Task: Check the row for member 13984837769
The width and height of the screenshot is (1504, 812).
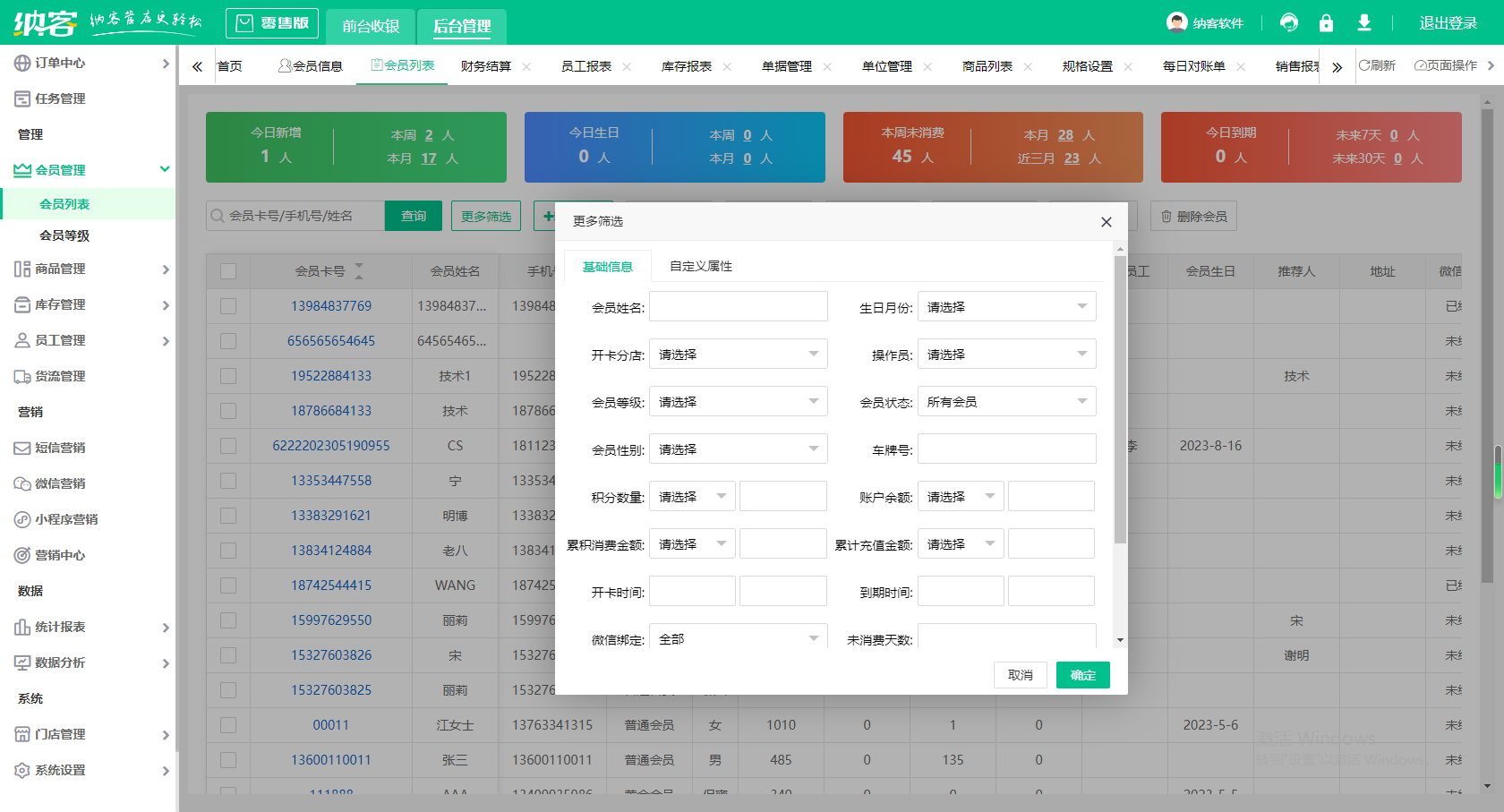Action: coord(228,306)
